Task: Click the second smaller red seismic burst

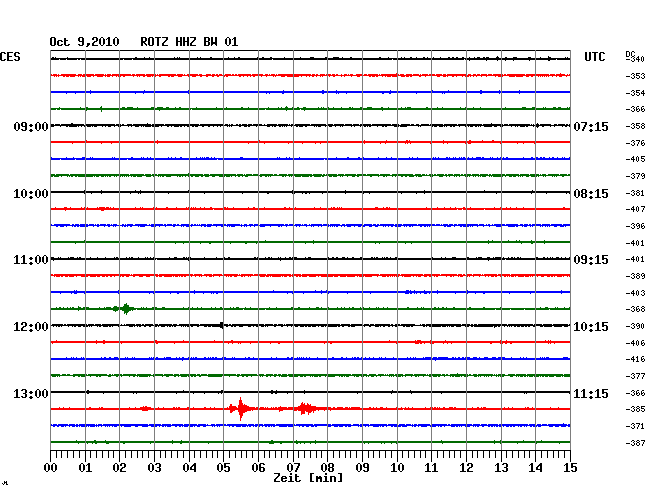Action: [306, 409]
